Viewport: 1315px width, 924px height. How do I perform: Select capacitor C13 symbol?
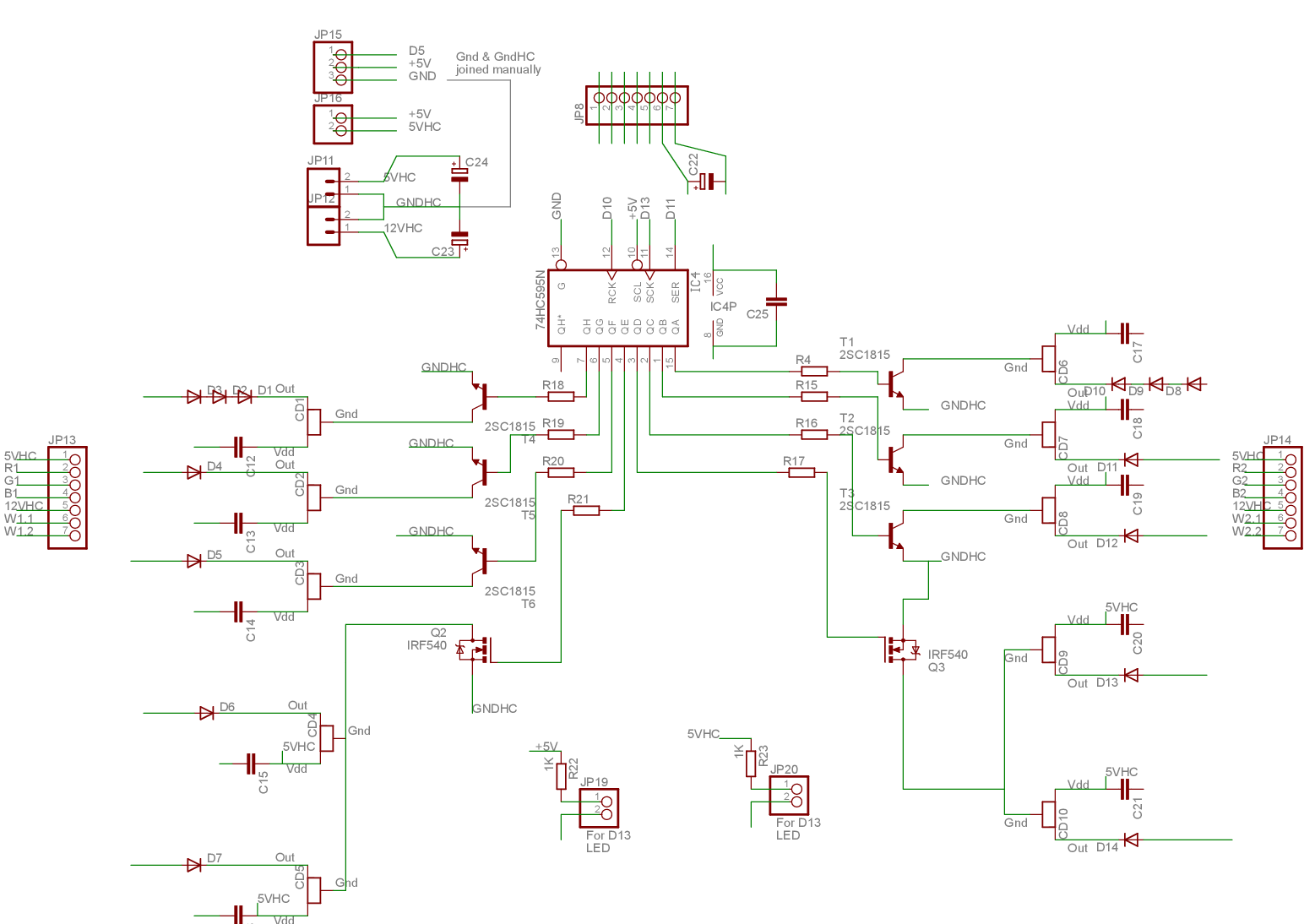(x=238, y=523)
